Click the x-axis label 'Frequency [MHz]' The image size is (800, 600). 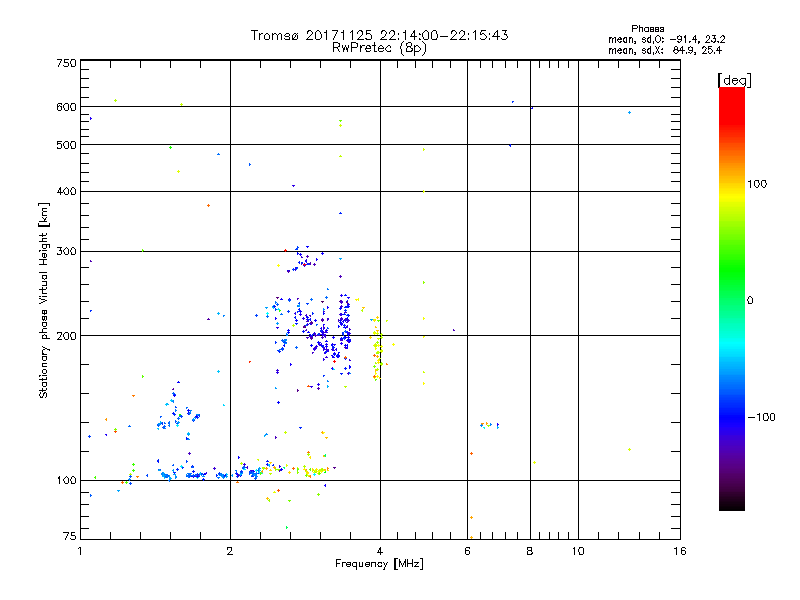pos(379,564)
